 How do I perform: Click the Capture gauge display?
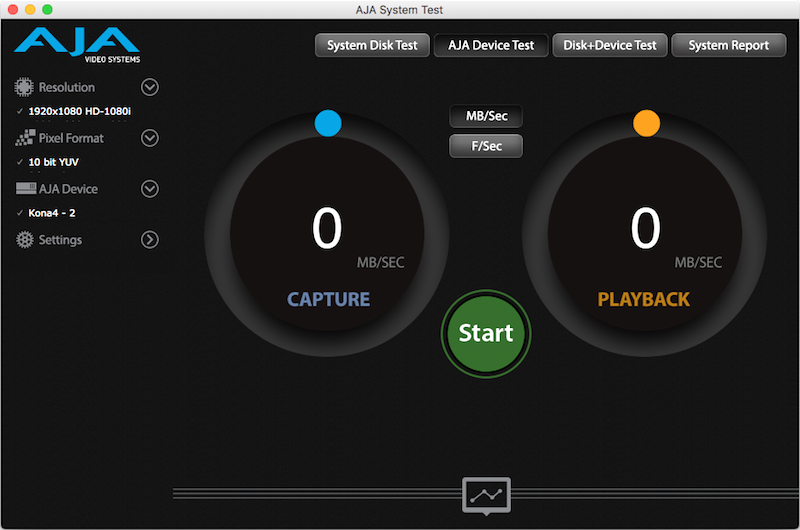tap(328, 240)
